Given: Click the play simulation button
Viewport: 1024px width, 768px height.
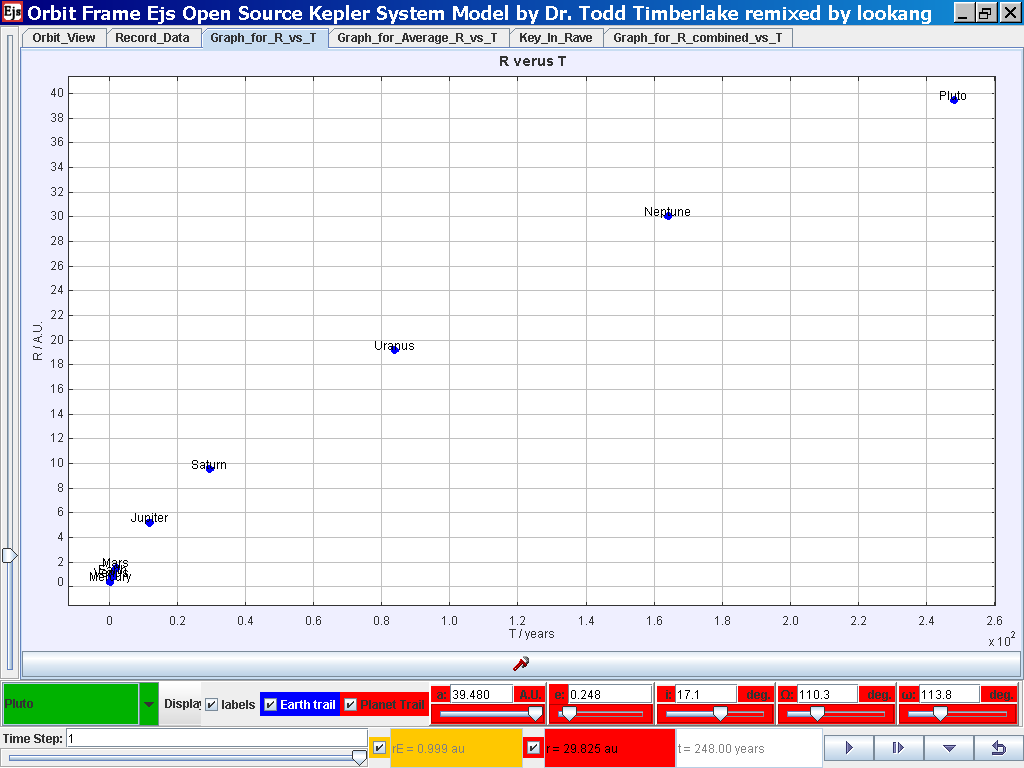Looking at the screenshot, I should tap(849, 747).
